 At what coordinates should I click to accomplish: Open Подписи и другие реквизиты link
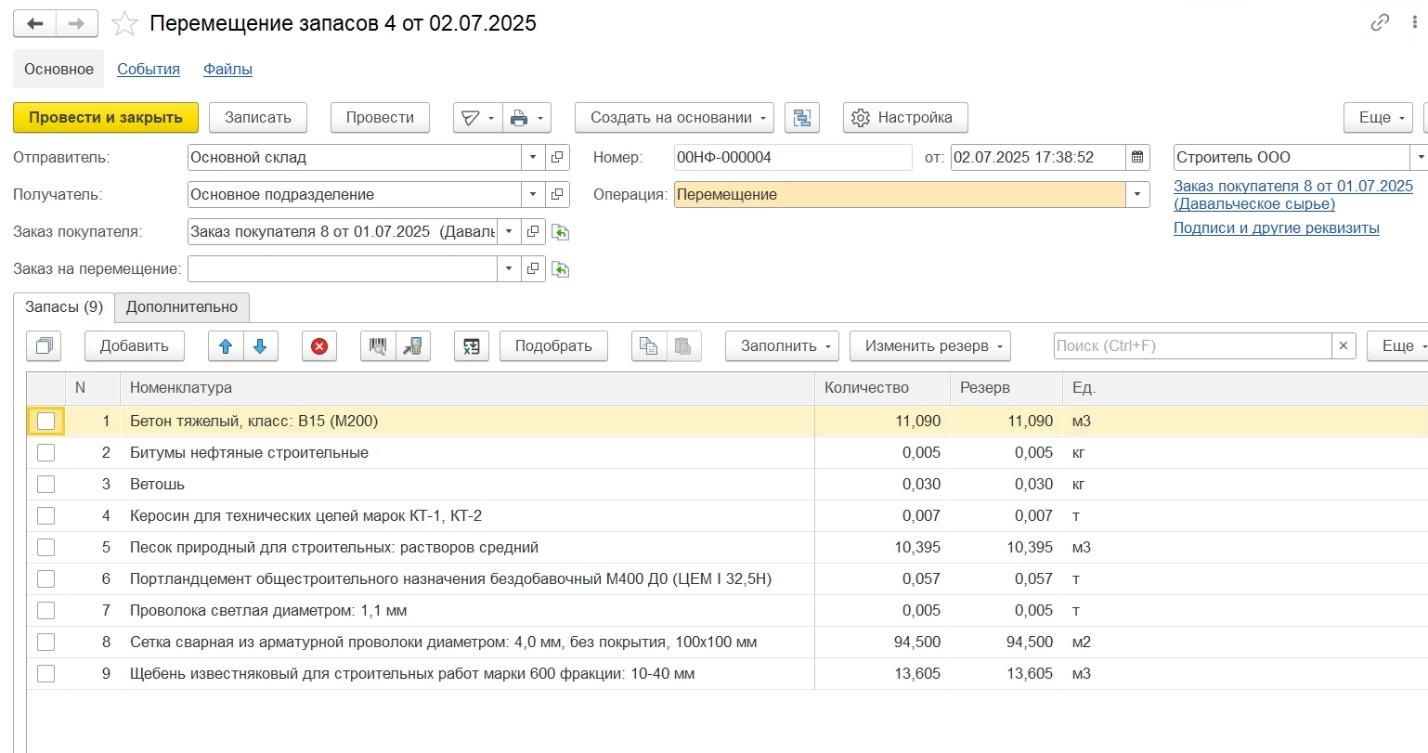tap(1276, 228)
